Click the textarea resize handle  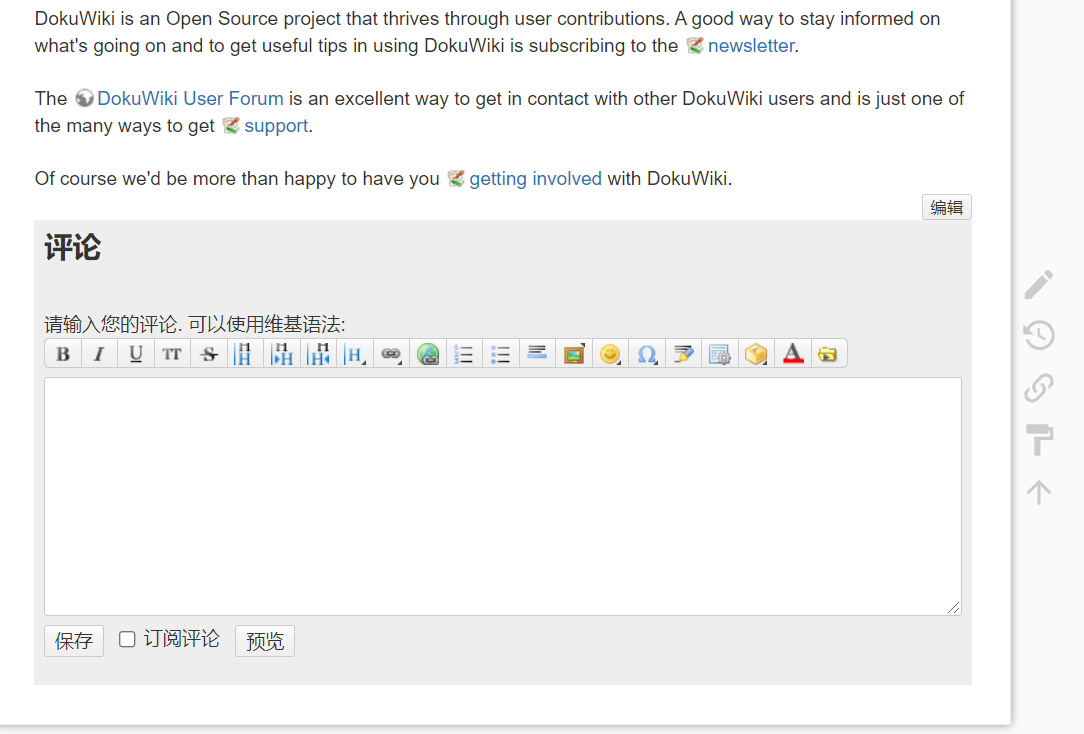[x=953, y=607]
